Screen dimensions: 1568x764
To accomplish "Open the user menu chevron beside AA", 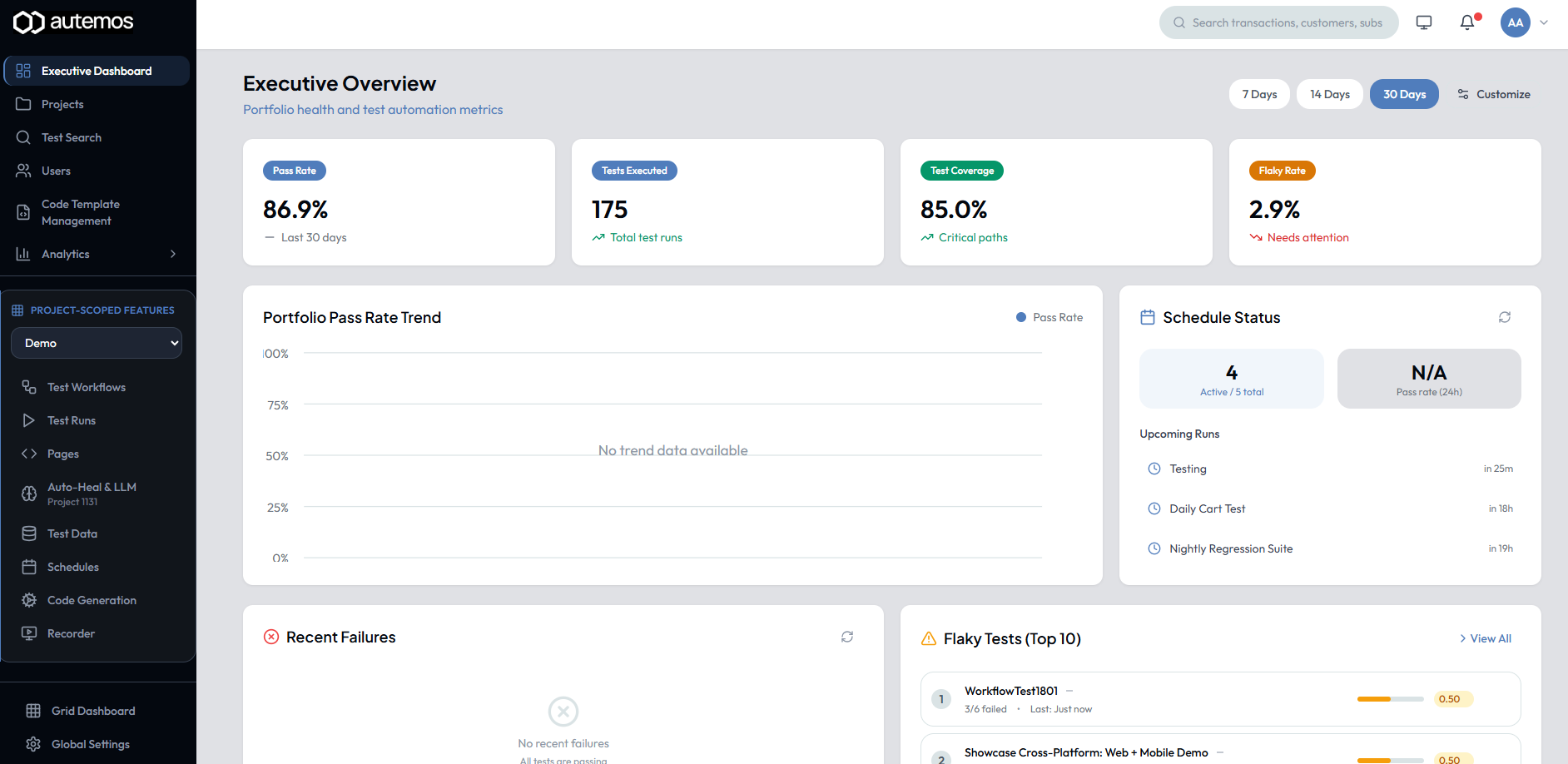I will point(1544,22).
